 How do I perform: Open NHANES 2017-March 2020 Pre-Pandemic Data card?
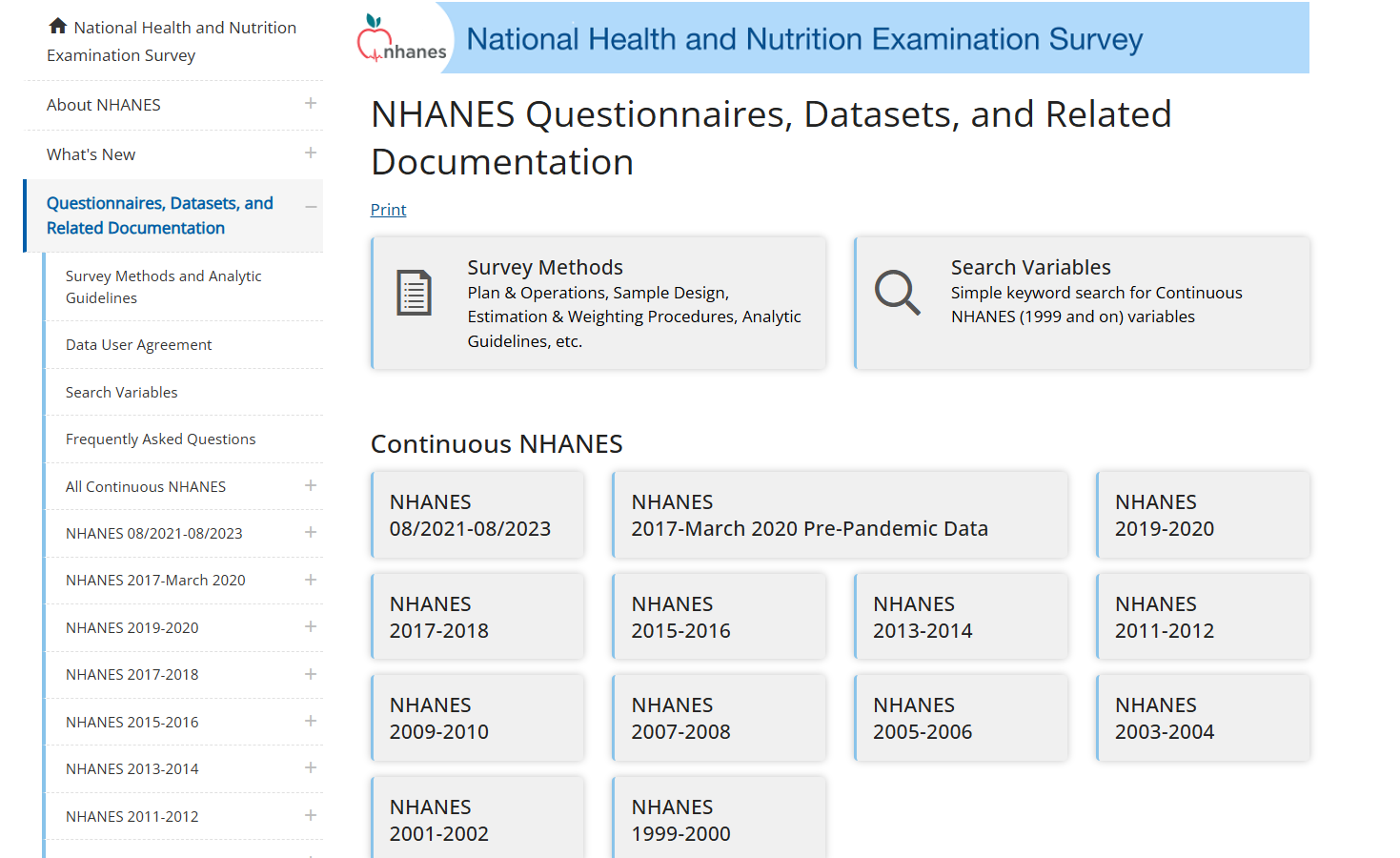(x=840, y=515)
